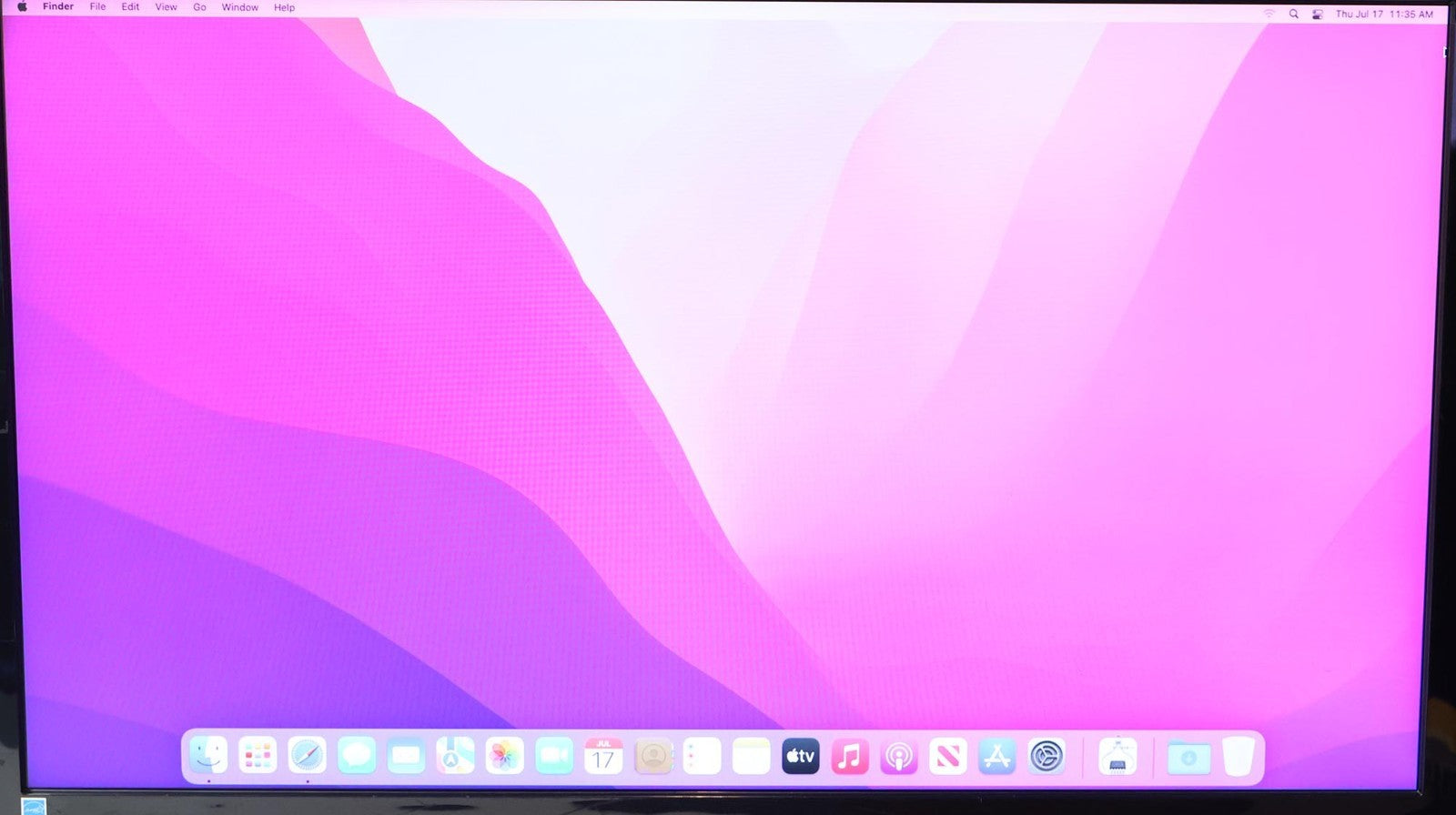Image resolution: width=1456 pixels, height=815 pixels.
Task: Open the Edit menu
Action: (131, 7)
